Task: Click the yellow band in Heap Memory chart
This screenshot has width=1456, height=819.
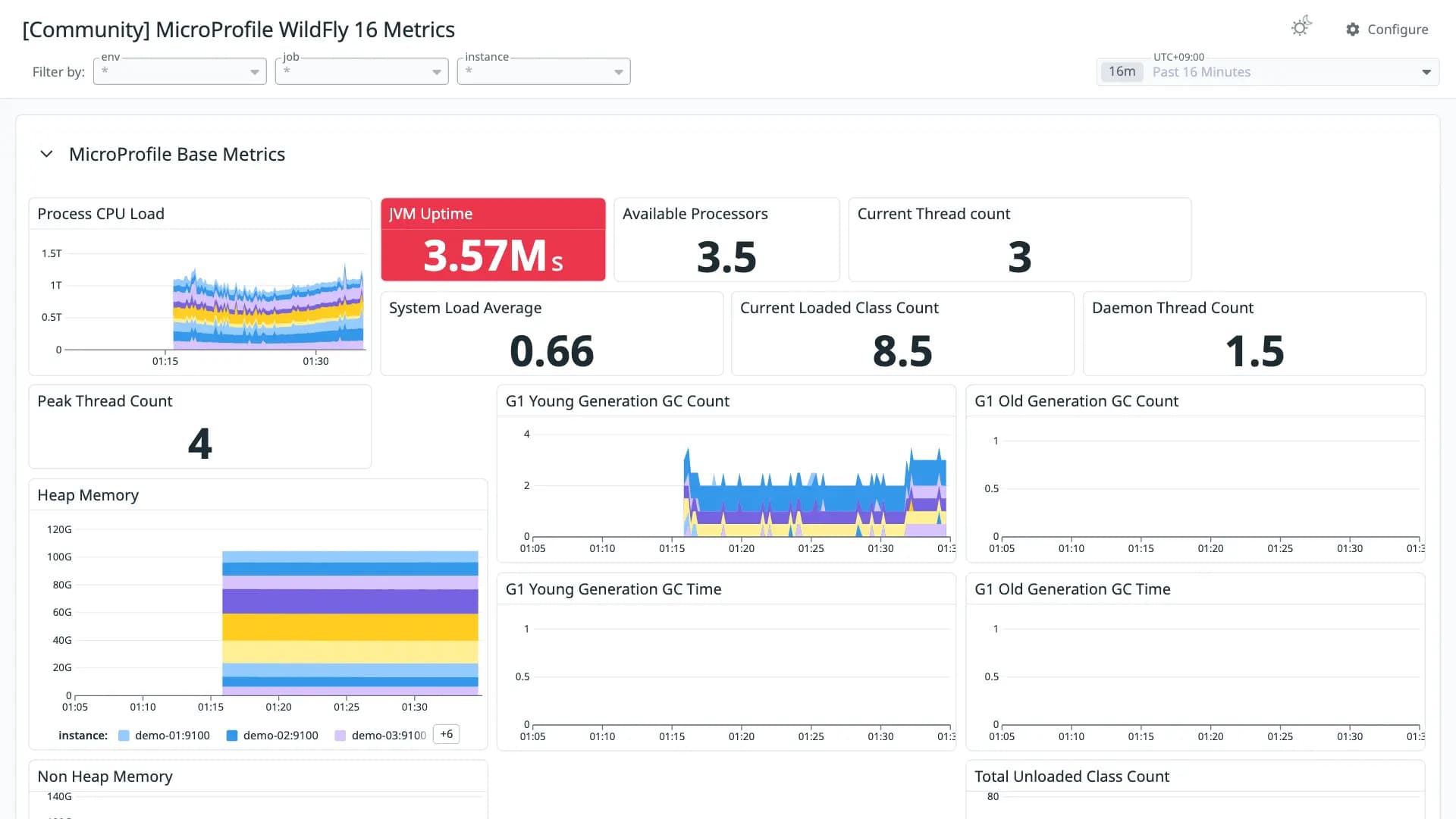Action: [350, 627]
